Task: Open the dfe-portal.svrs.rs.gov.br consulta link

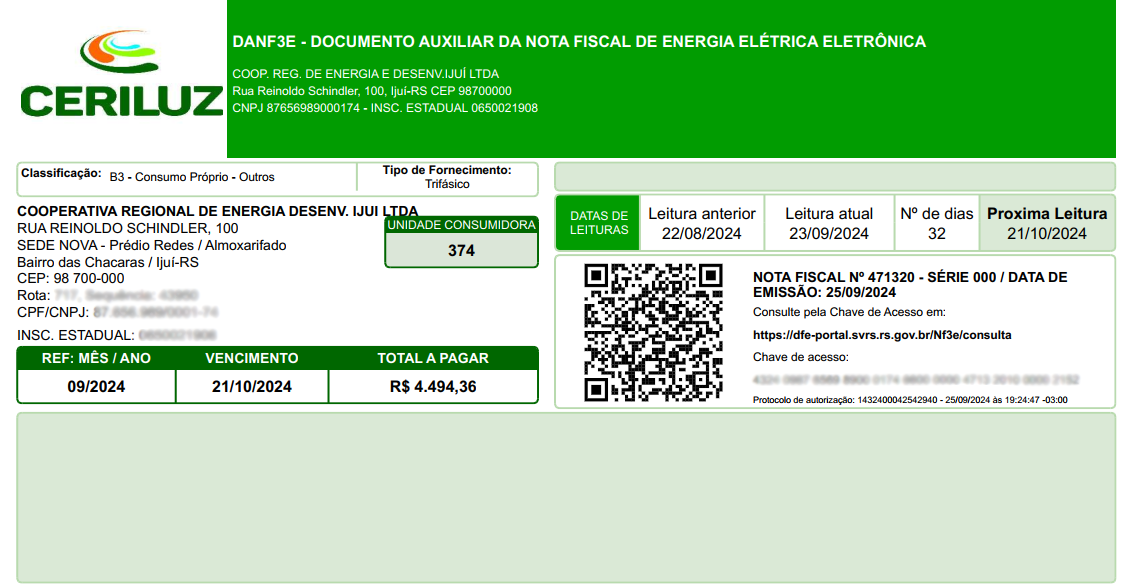Action: 882,335
